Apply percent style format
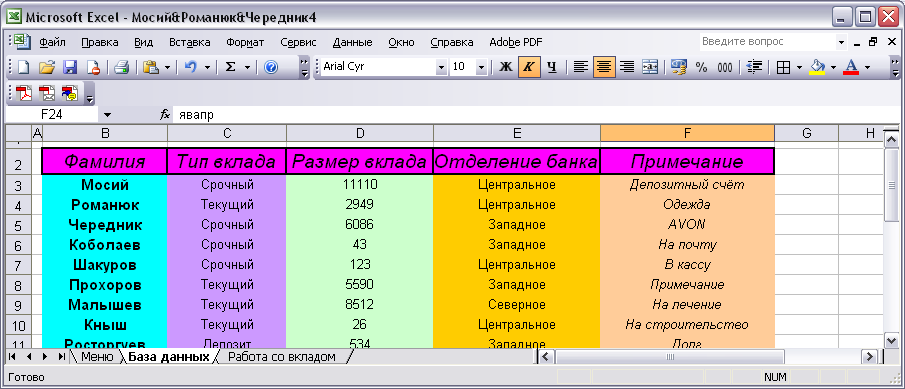This screenshot has width=905, height=389. pyautogui.click(x=701, y=68)
